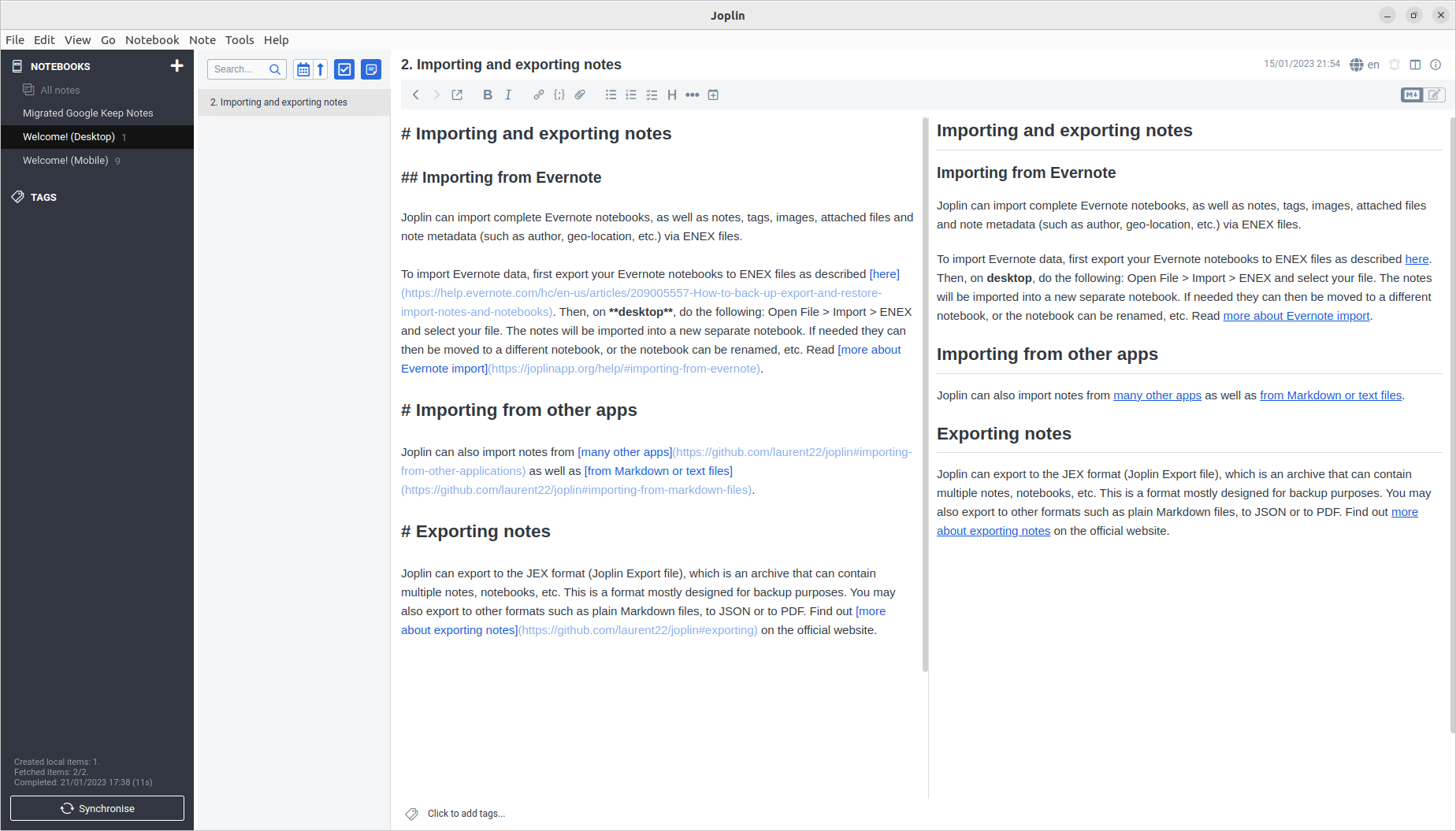
Task: Select Welcome! (Desktop) notebook
Action: click(x=97, y=137)
